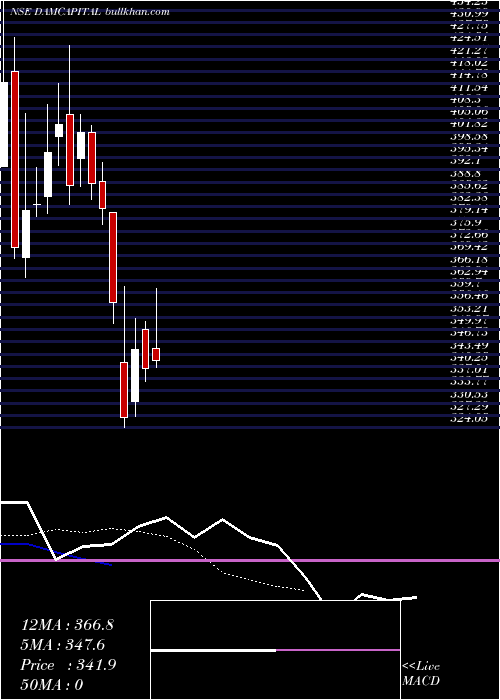Click the blue signal line in the MACD panel
This screenshot has height=700, width=500.
[x=56, y=554]
